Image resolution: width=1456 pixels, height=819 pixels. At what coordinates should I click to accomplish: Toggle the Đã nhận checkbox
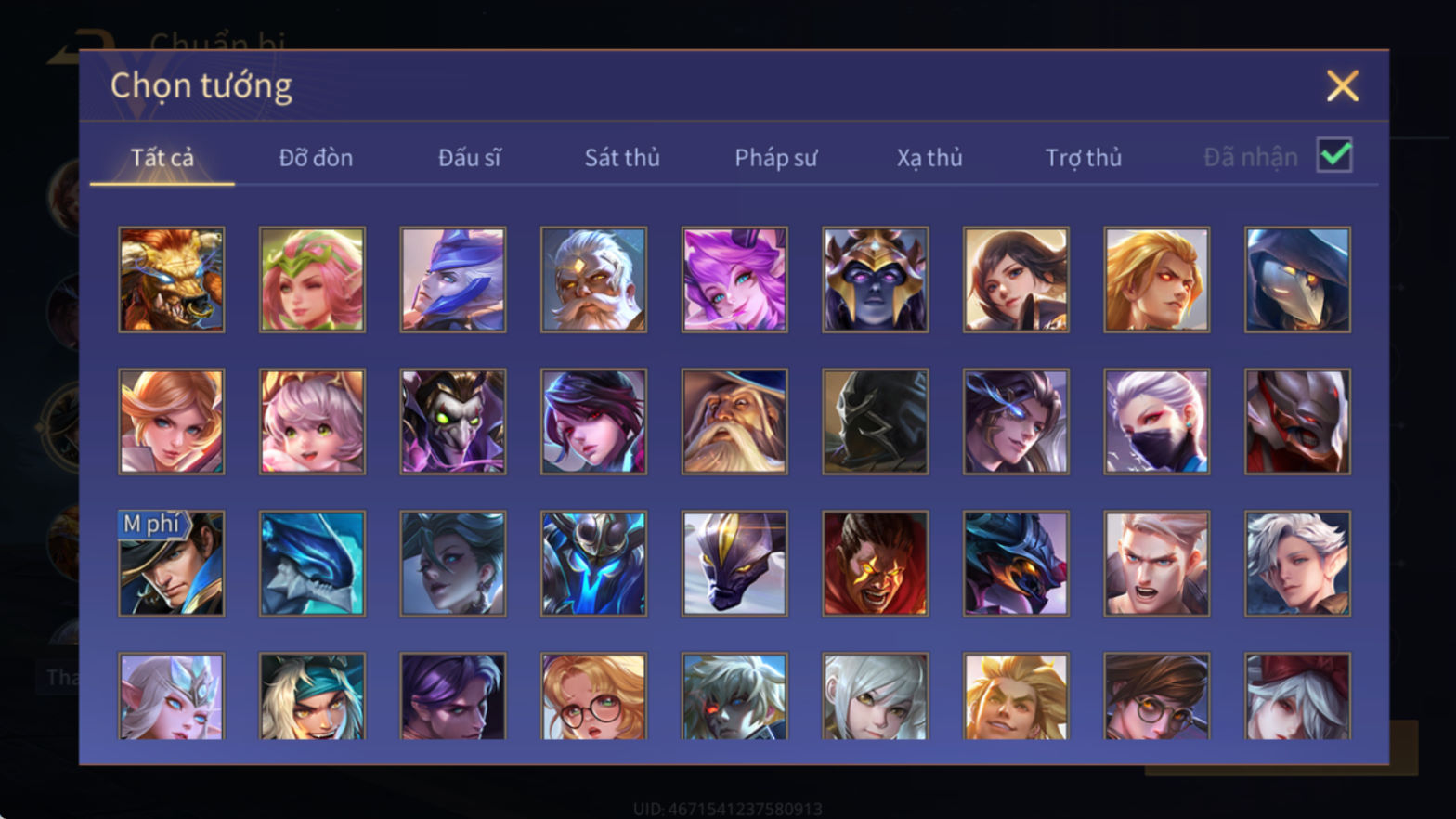coord(1334,155)
